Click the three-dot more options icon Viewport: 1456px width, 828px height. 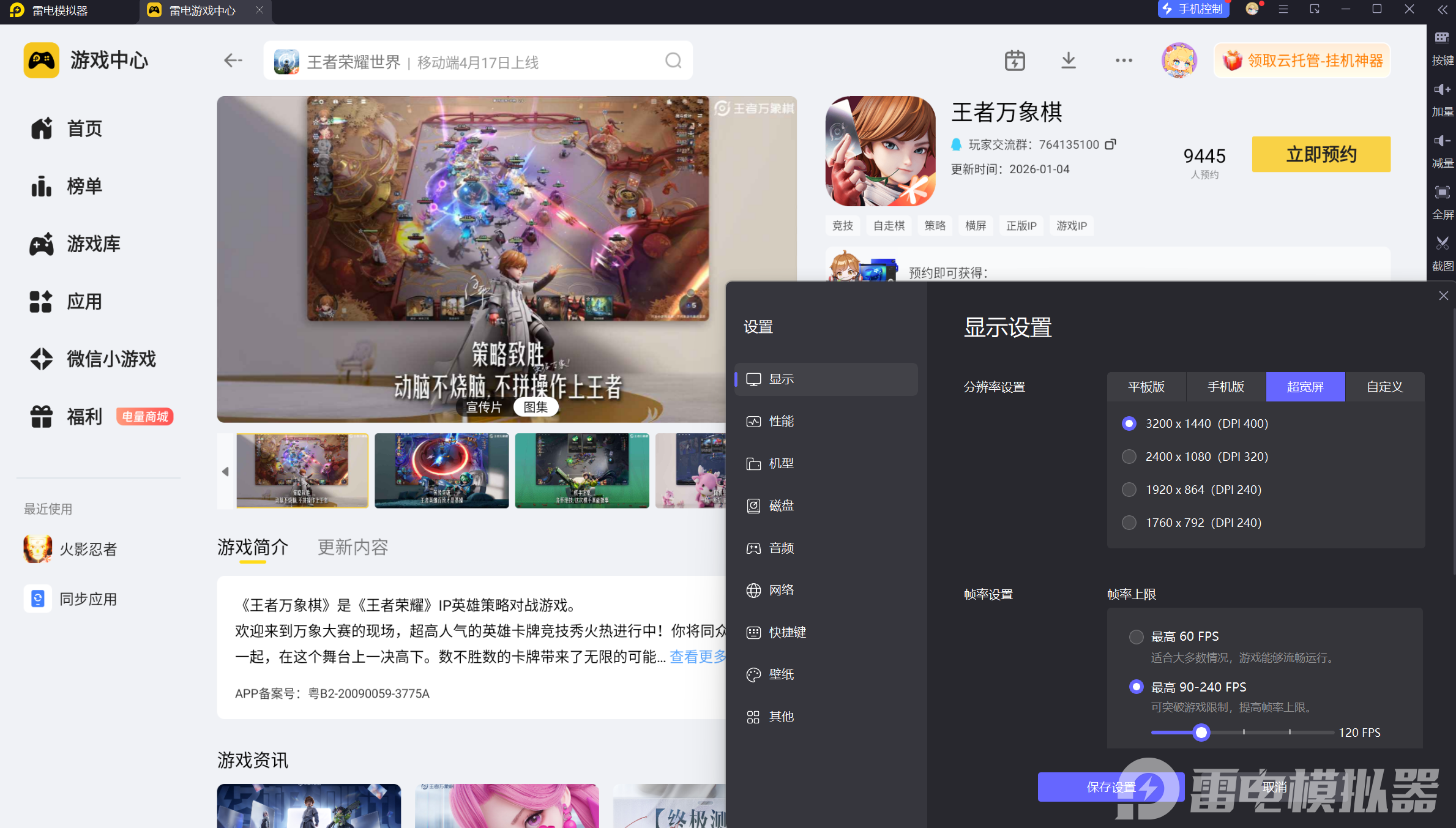point(1124,61)
